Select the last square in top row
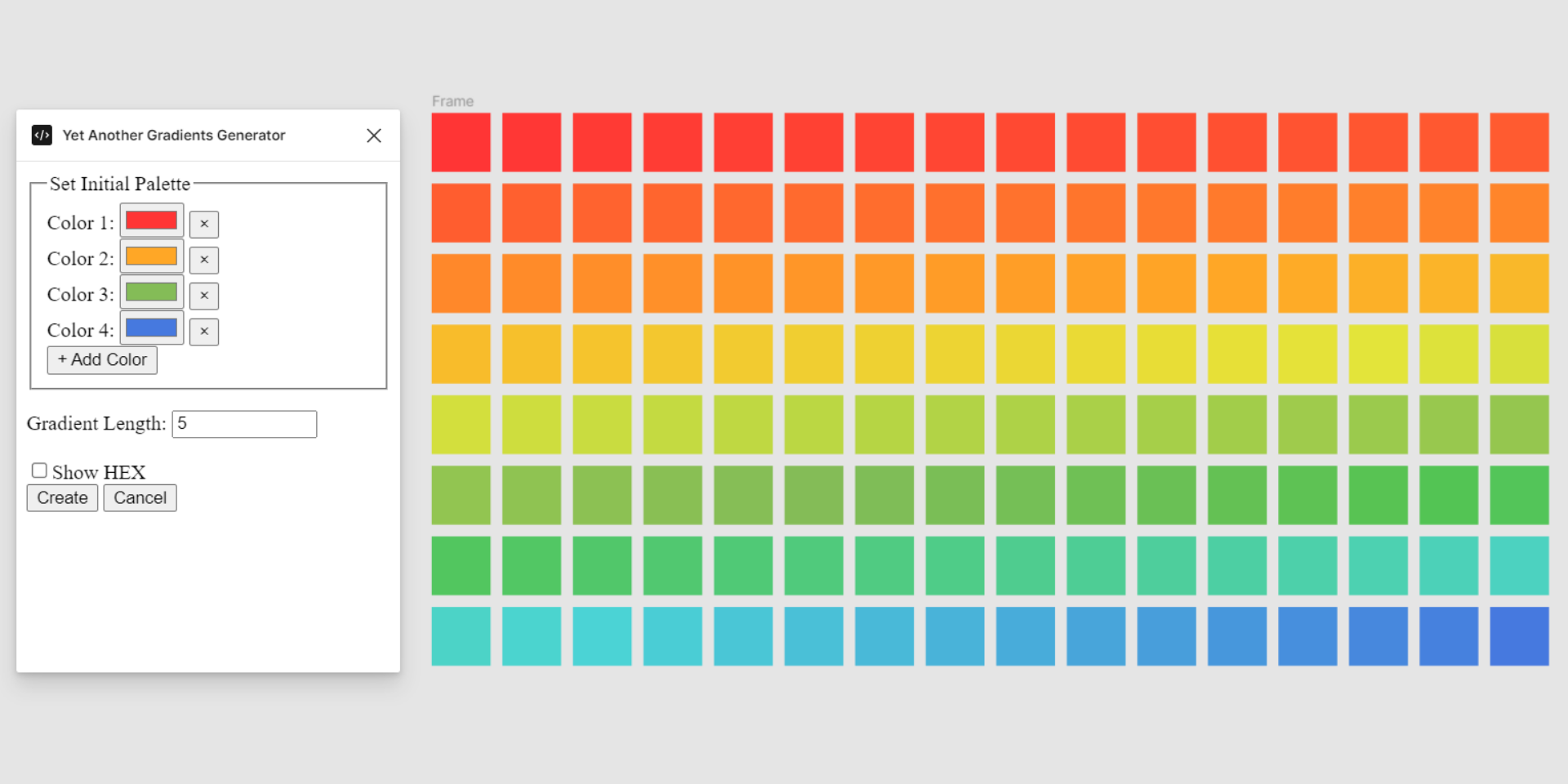This screenshot has width=1568, height=784. tap(1519, 142)
